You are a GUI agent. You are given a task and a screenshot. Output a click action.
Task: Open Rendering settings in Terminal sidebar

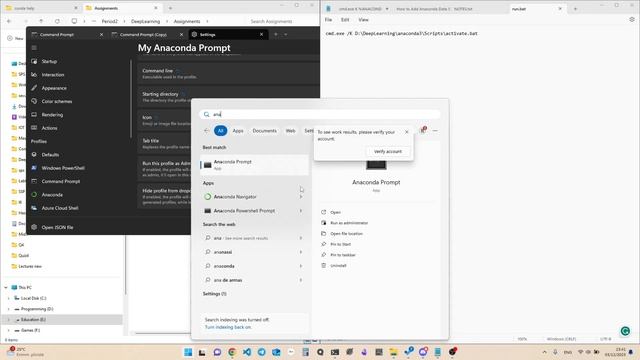52,115
